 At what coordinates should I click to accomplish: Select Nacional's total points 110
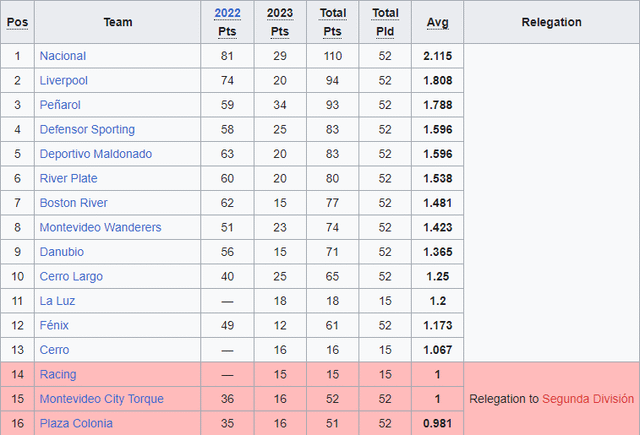[333, 56]
